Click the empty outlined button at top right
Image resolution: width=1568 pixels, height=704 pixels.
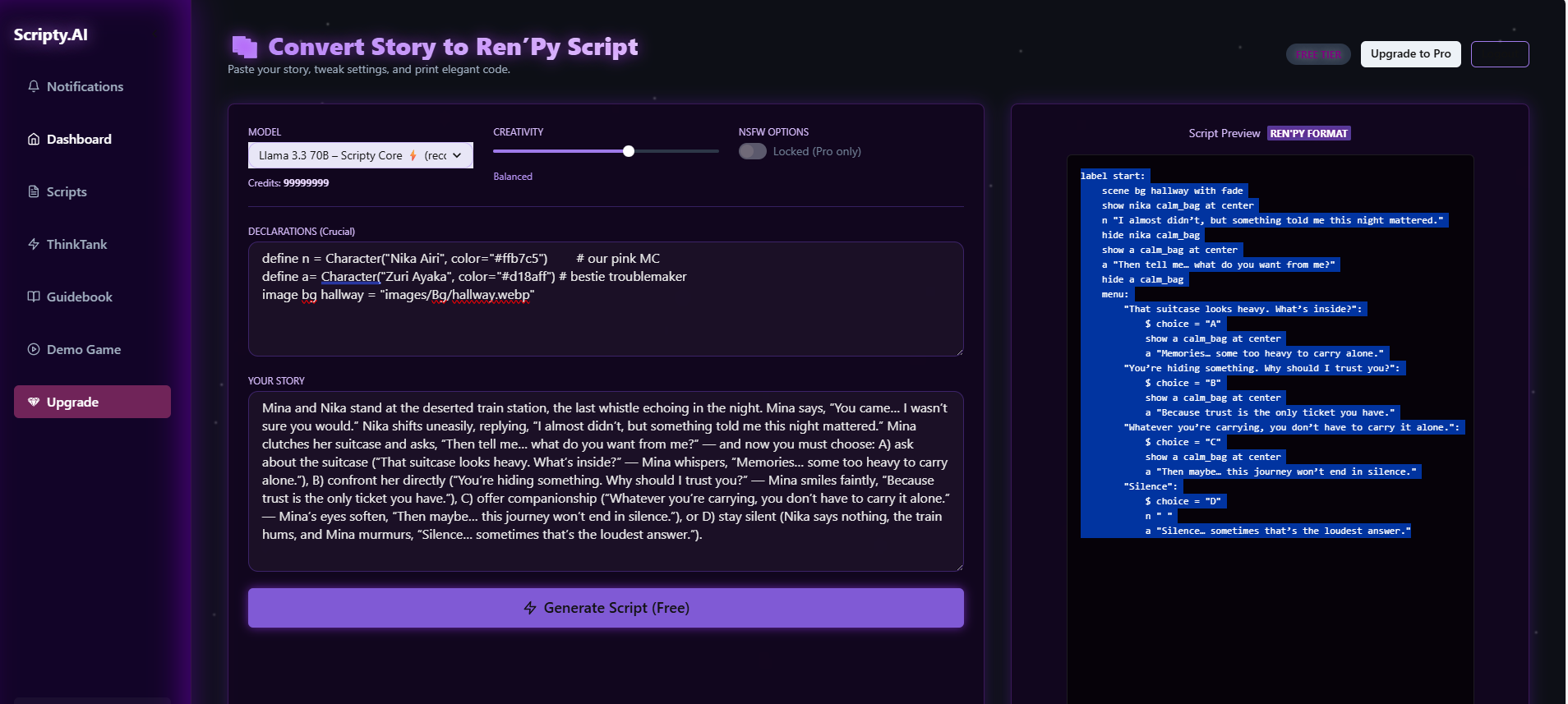(x=1499, y=54)
